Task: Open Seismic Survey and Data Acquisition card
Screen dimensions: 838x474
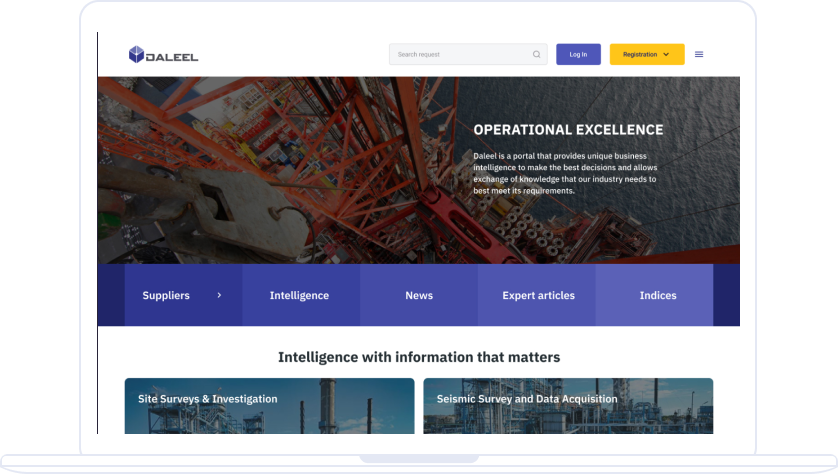Action: [568, 406]
